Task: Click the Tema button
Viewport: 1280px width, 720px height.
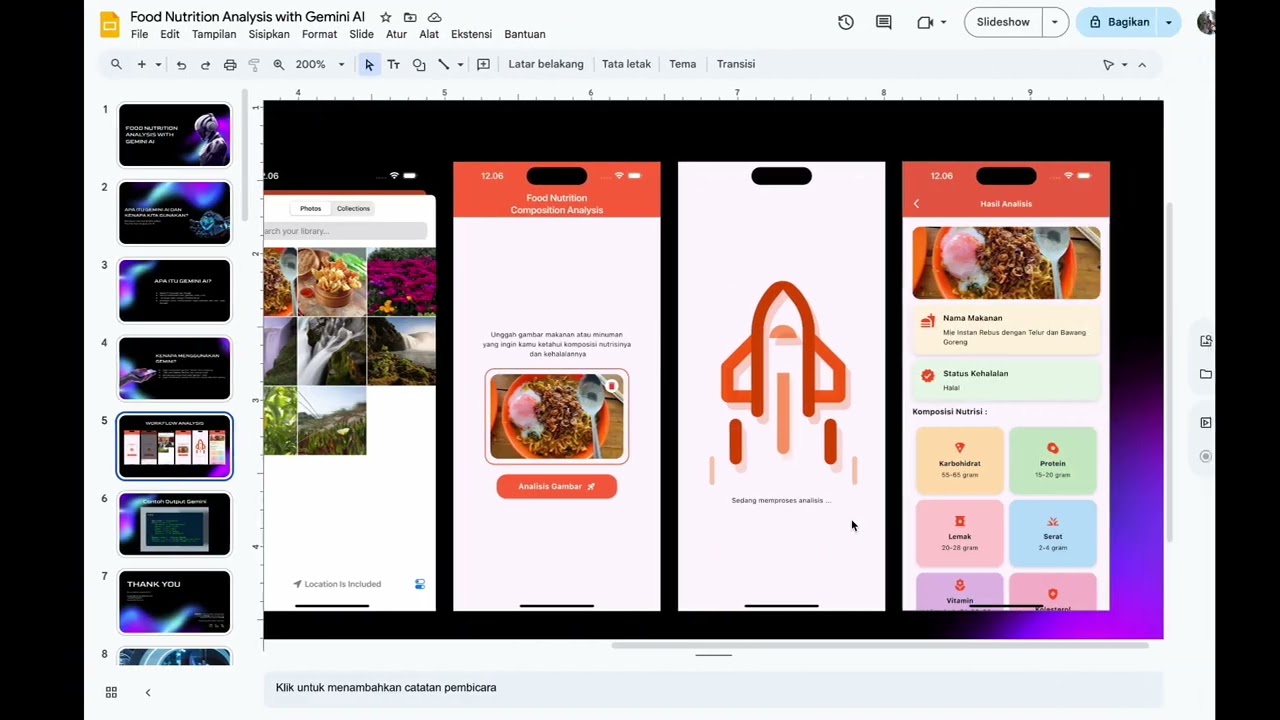Action: (x=683, y=64)
